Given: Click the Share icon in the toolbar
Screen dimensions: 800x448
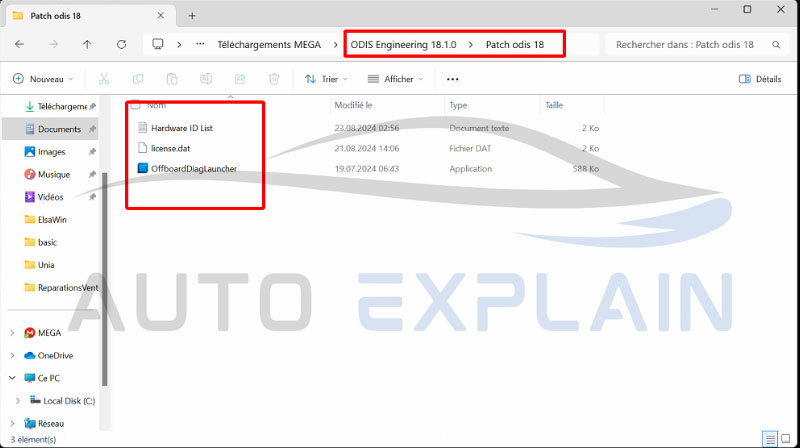Looking at the screenshot, I should 240,79.
